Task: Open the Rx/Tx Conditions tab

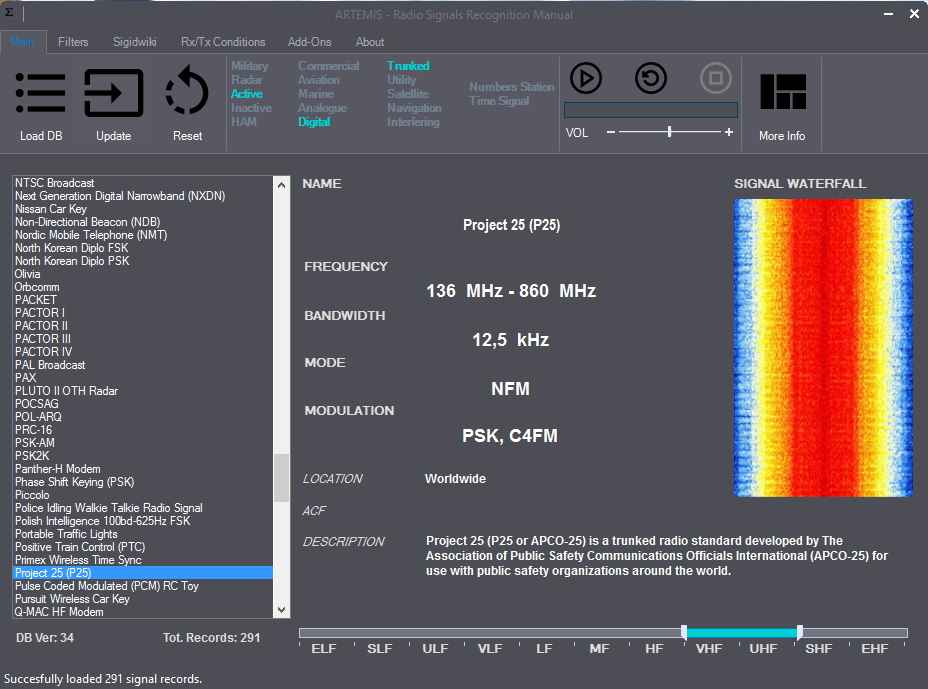Action: click(223, 42)
